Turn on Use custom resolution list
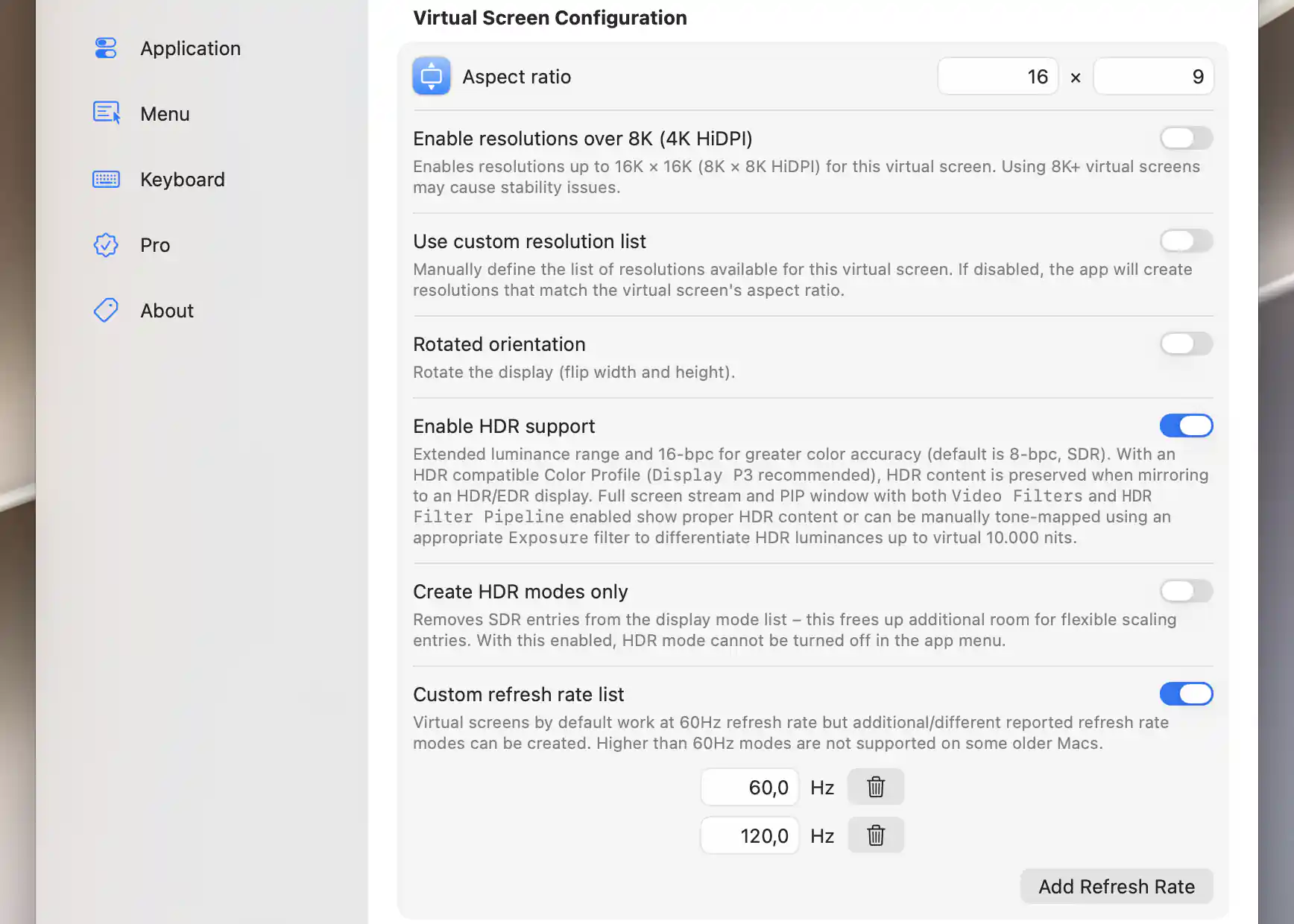1294x924 pixels. 1186,241
